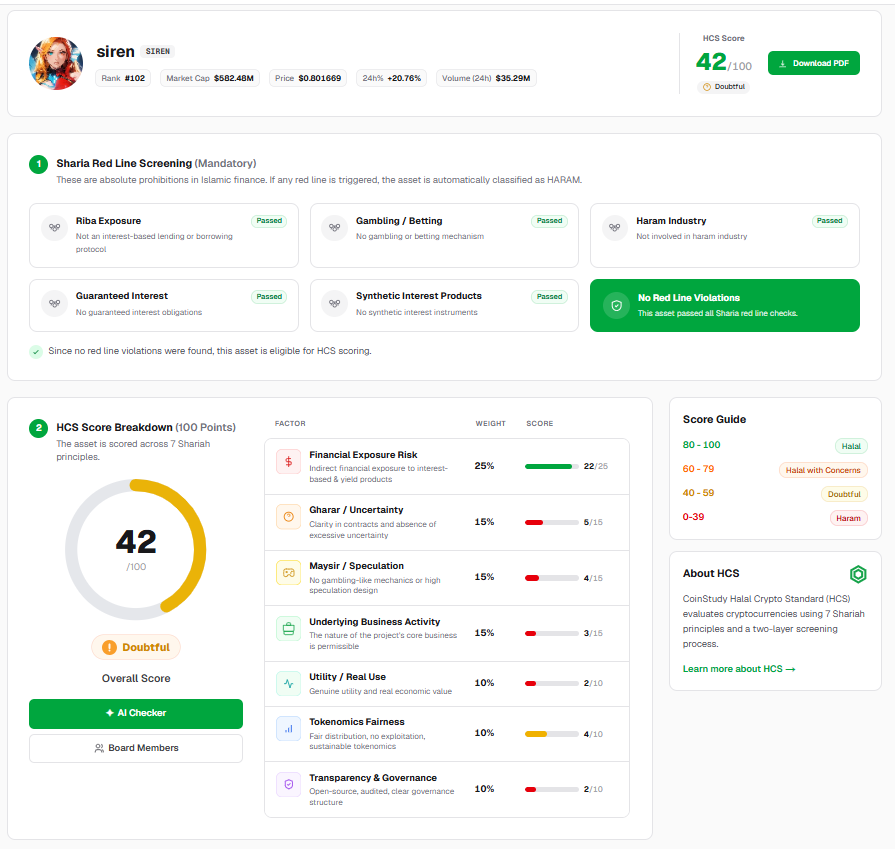Click the Doubtful tag in Score Guide
This screenshot has width=895, height=849.
pyautogui.click(x=844, y=494)
